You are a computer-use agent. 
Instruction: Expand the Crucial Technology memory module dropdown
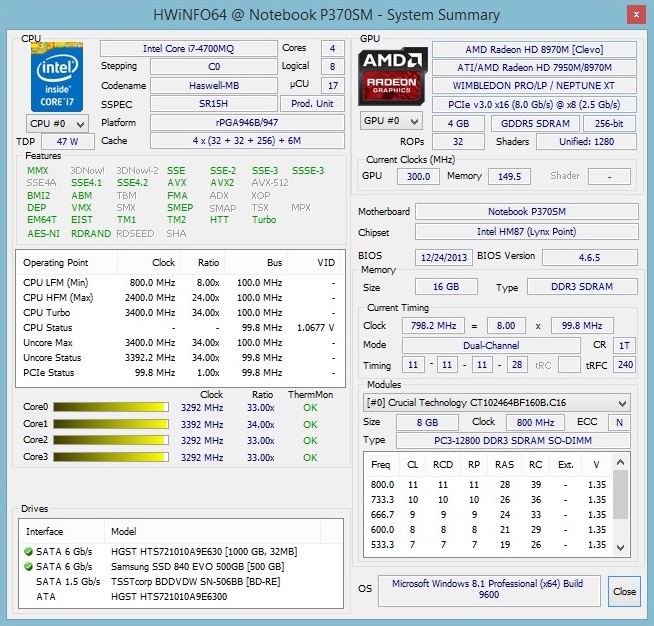(496, 403)
